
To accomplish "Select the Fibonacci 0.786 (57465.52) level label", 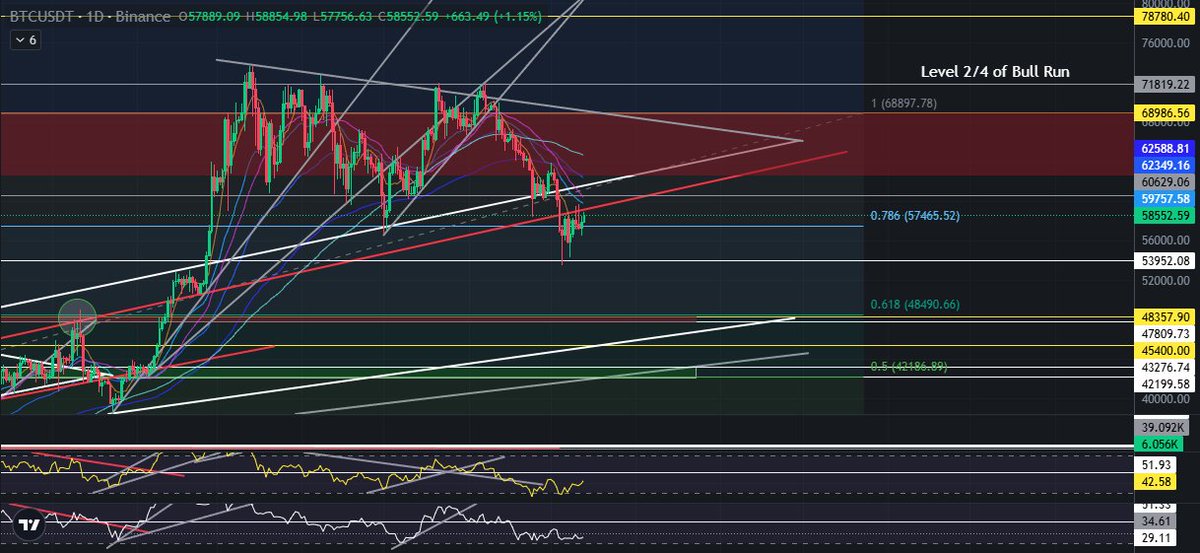I will pyautogui.click(x=917, y=215).
